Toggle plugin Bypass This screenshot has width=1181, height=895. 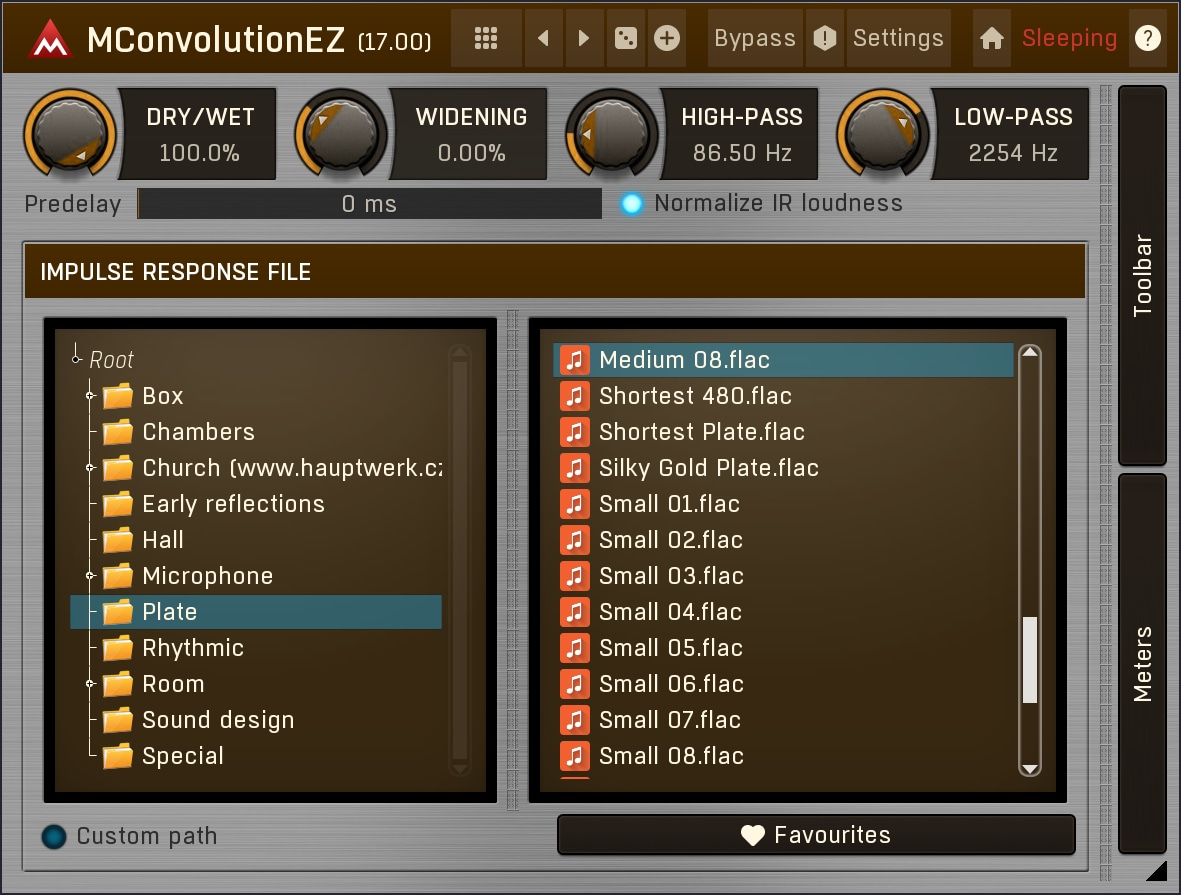(x=754, y=39)
